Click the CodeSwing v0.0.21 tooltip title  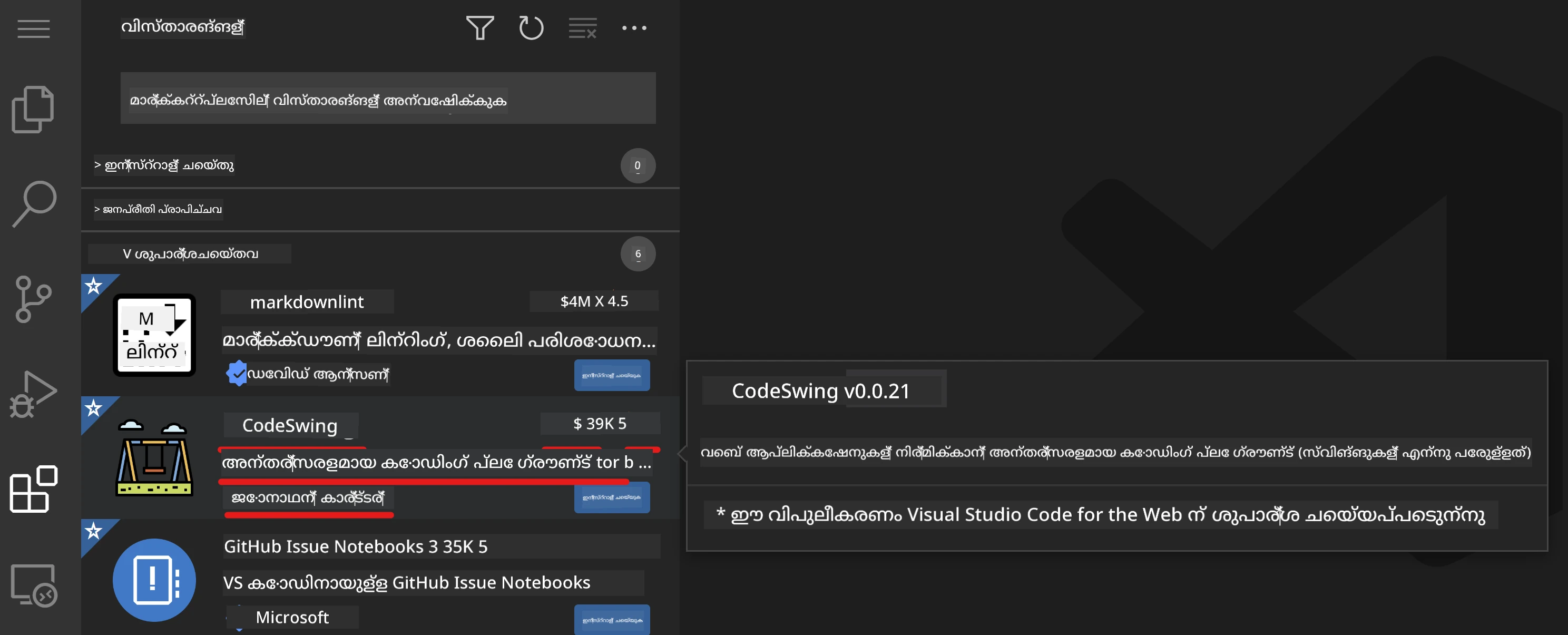820,390
